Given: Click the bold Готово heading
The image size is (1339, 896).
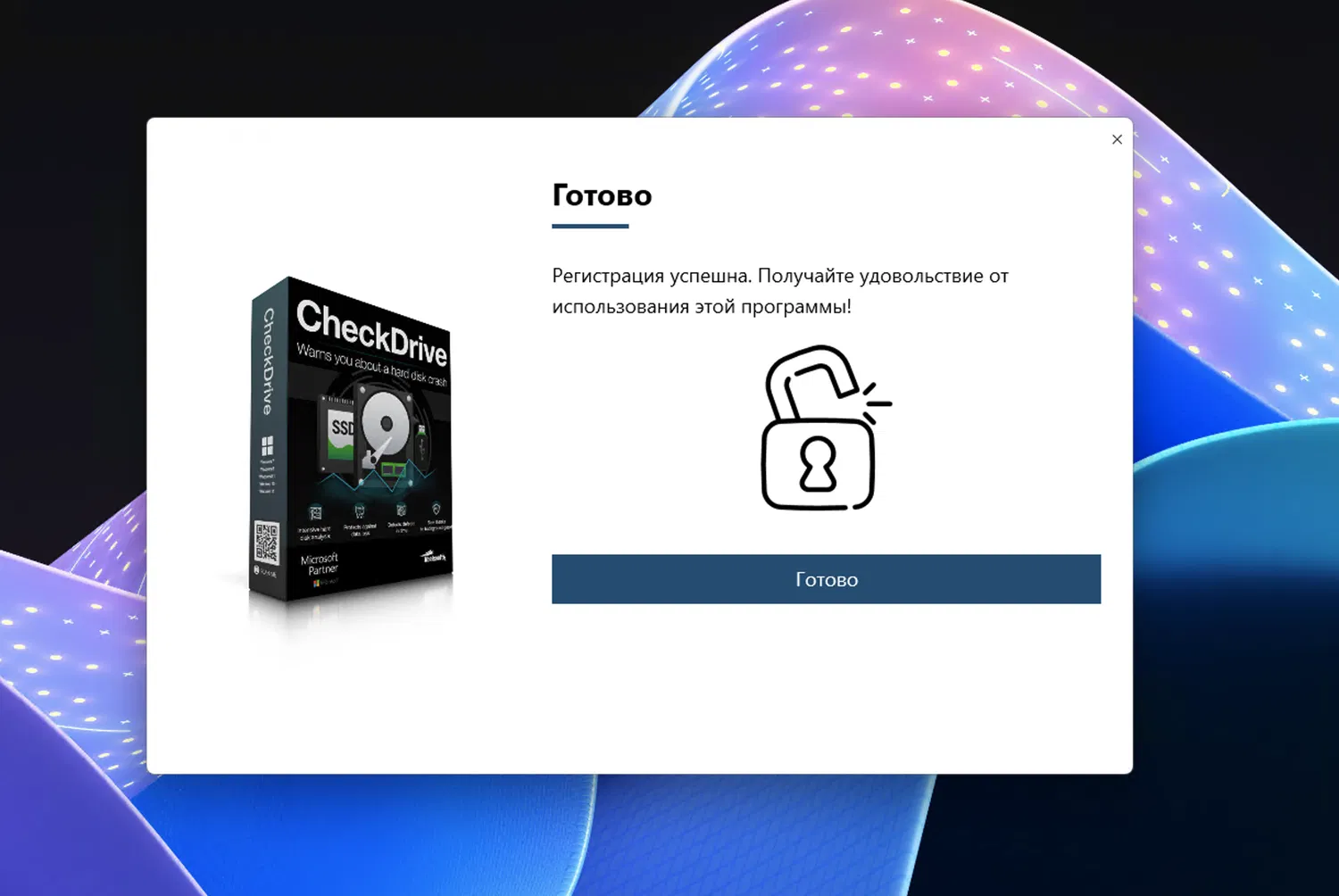Looking at the screenshot, I should (x=602, y=195).
